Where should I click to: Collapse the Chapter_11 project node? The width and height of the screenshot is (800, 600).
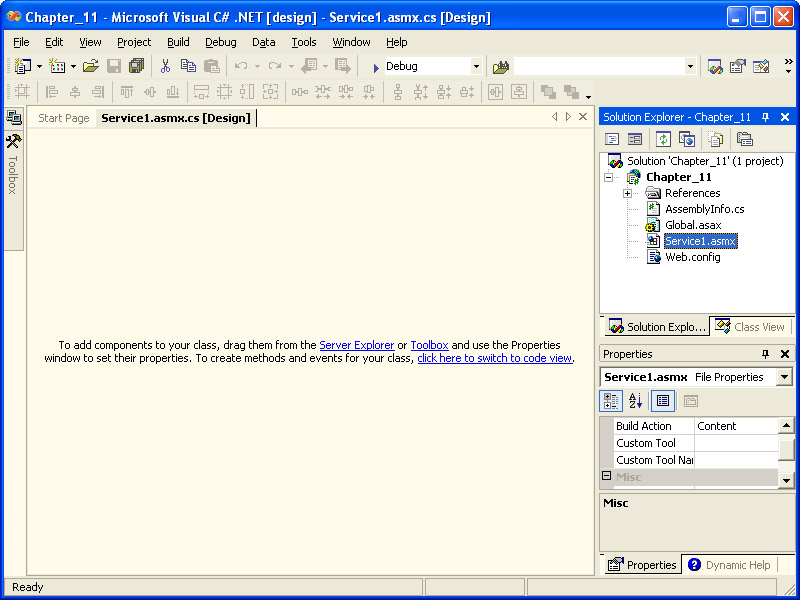(x=608, y=177)
